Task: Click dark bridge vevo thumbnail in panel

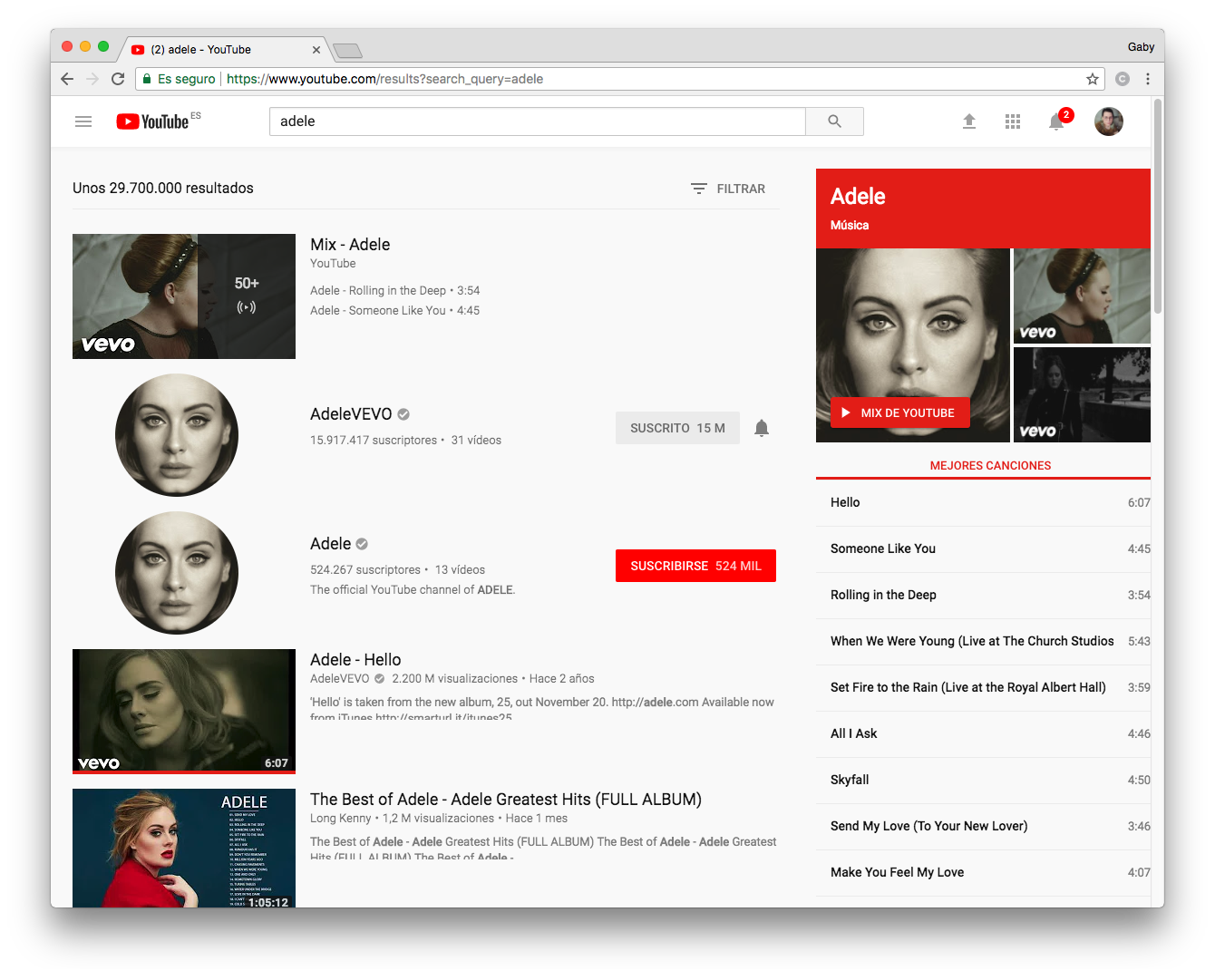Action: (1082, 394)
